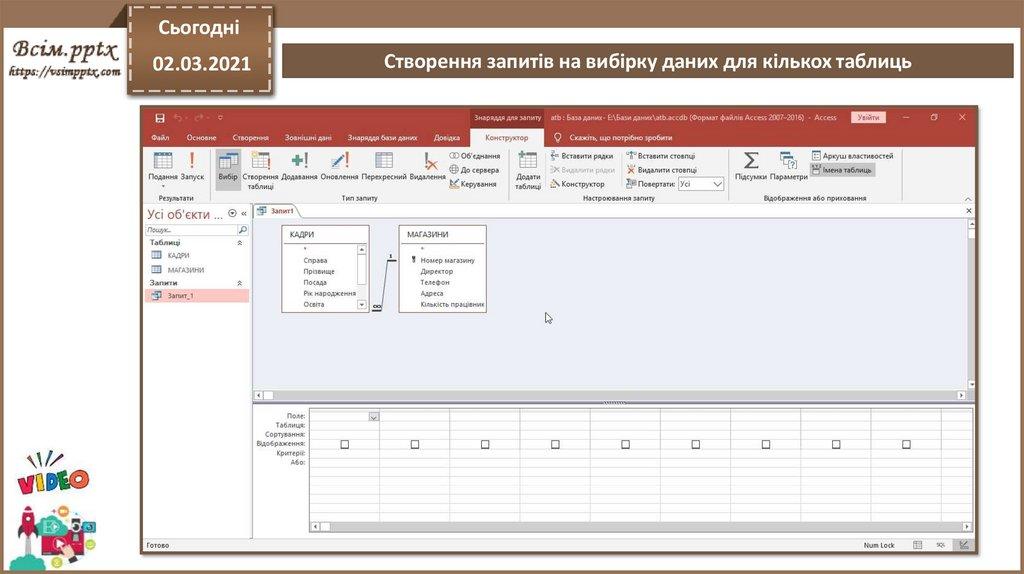1024x574 pixels.
Task: Open the Створення ribbon tab
Action: (250, 137)
